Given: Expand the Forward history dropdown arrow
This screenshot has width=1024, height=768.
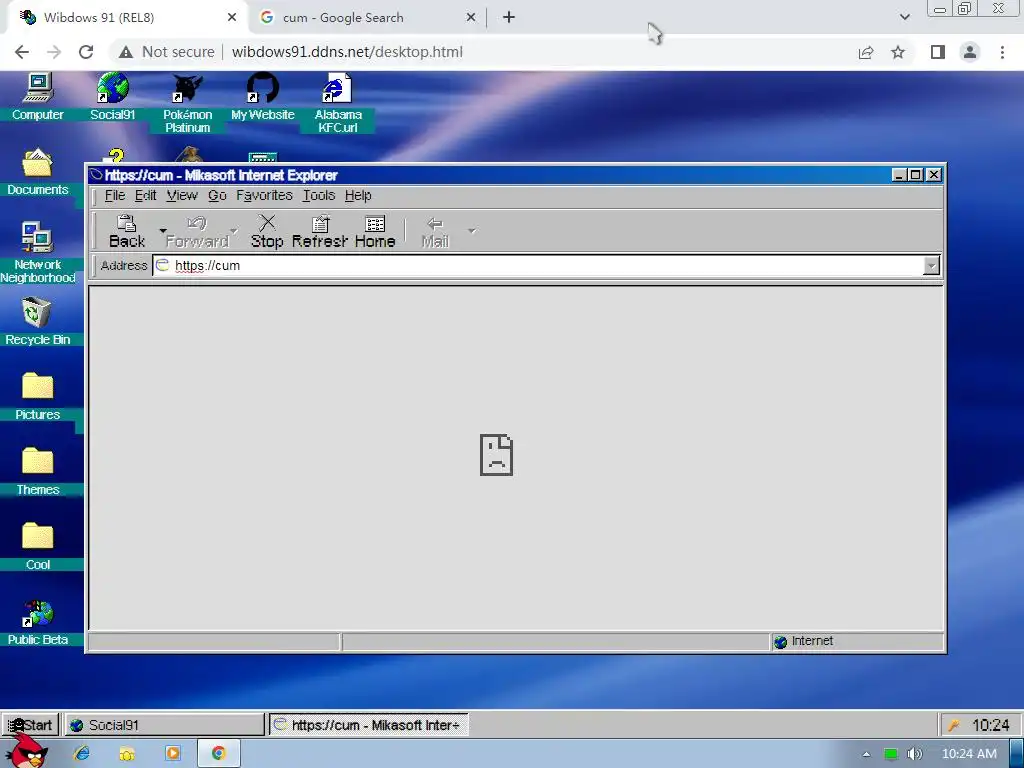Looking at the screenshot, I should (234, 231).
